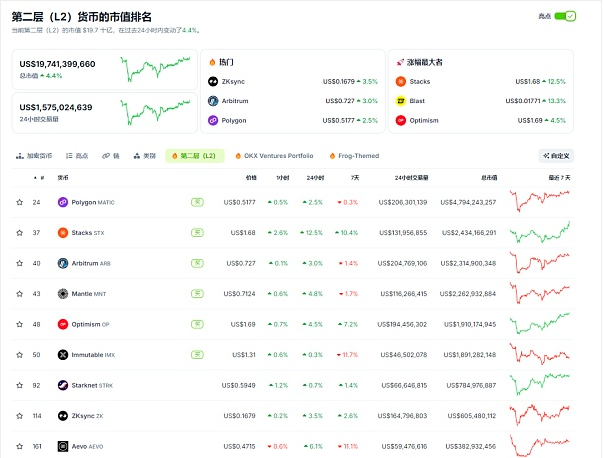This screenshot has width=604, height=458.
Task: Sort by the 7-day change column
Action: (x=355, y=178)
